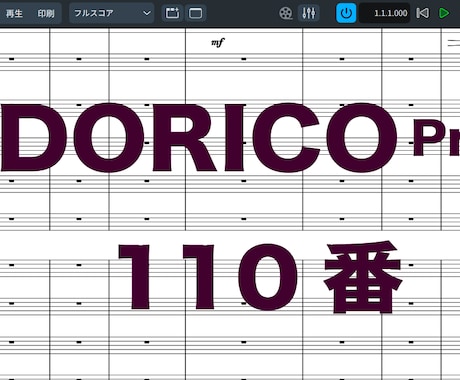Select the first bar rest on the top staff
The width and height of the screenshot is (460, 380).
[12, 59]
